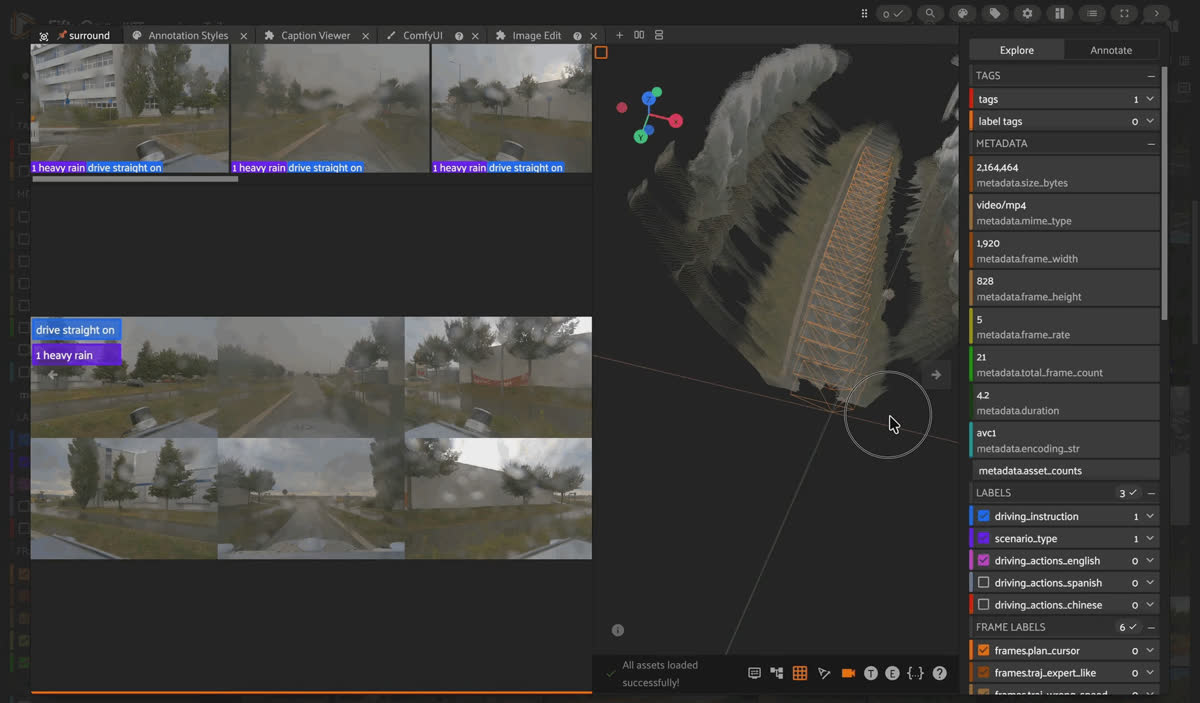Click the crosshair icon left of surround
Screen dimensions: 1200x703
(x=44, y=36)
